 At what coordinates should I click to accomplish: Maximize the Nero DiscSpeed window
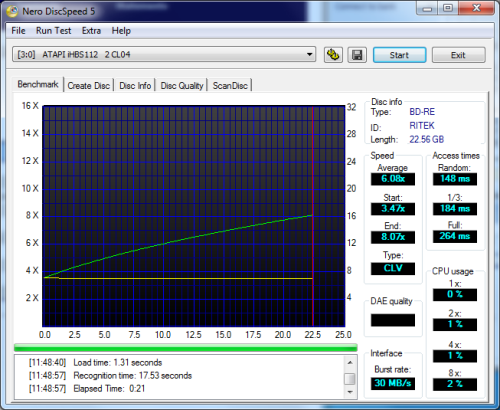448,8
